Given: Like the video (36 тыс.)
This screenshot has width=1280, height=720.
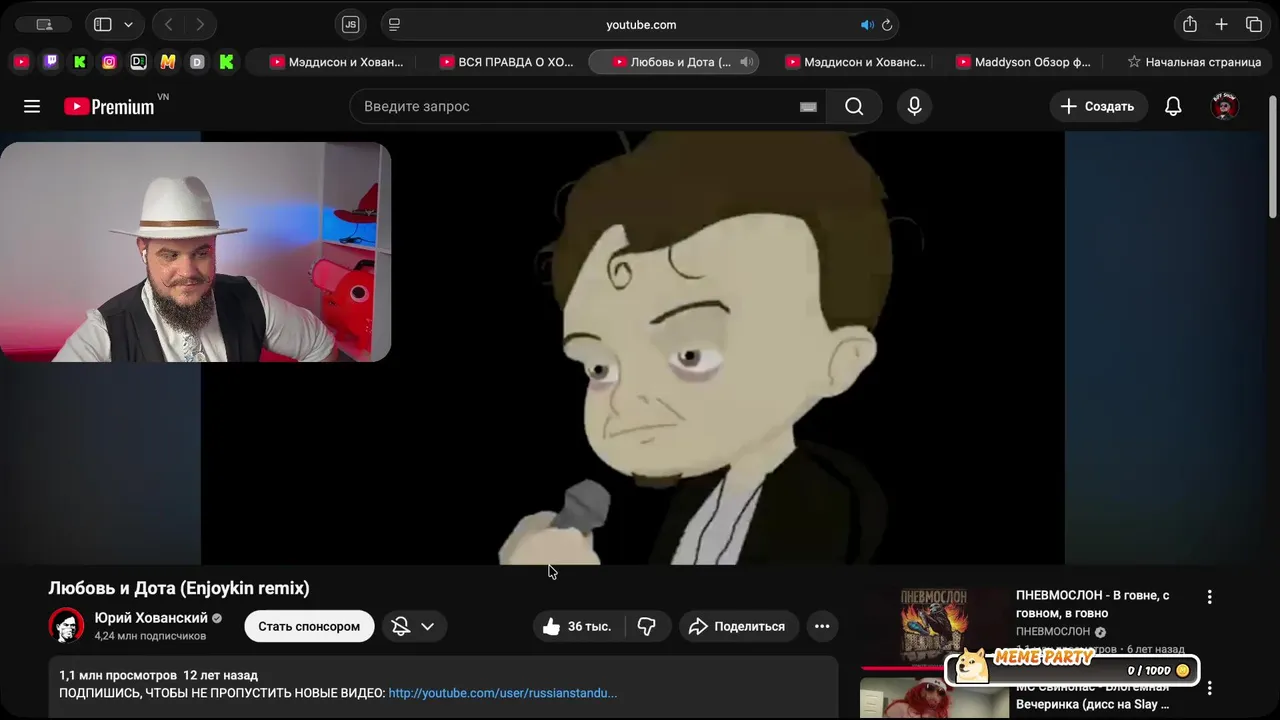Looking at the screenshot, I should pos(579,626).
